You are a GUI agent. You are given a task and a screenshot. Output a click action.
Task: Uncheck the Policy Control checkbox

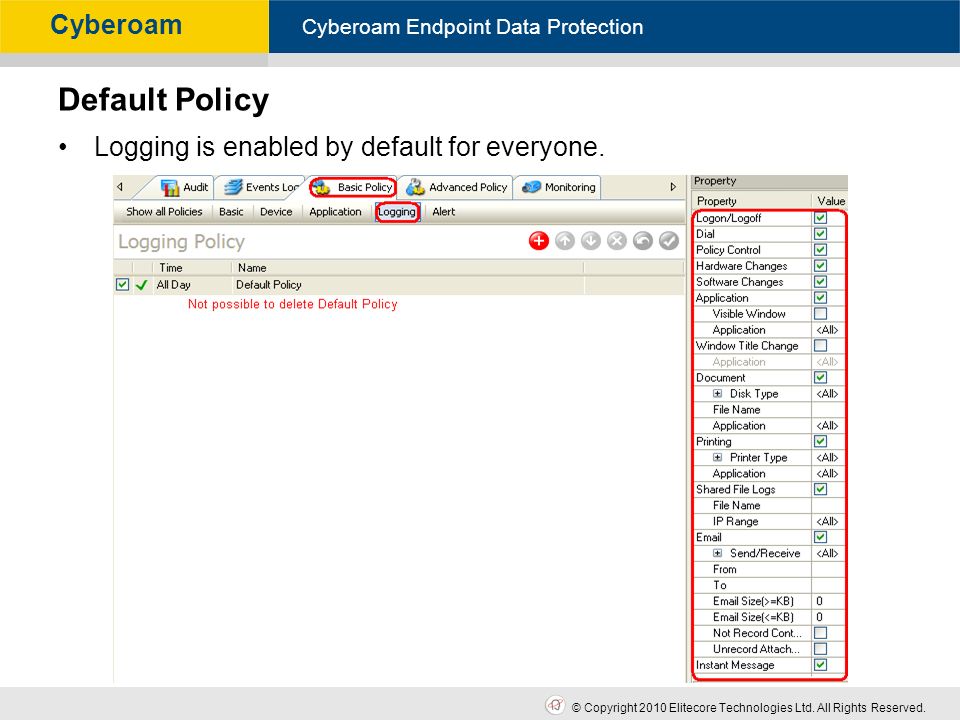820,250
